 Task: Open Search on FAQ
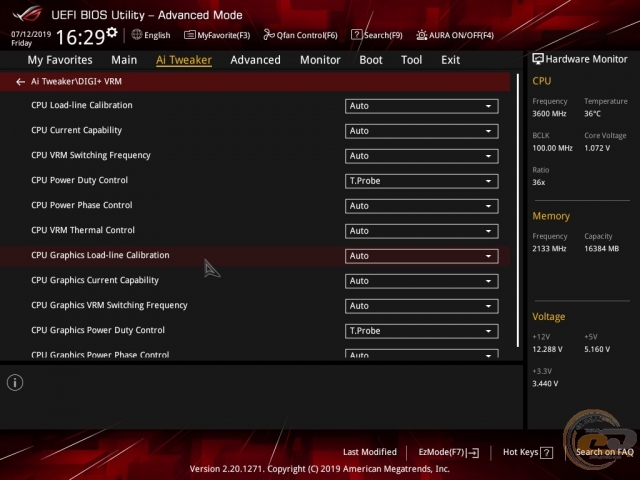604,452
